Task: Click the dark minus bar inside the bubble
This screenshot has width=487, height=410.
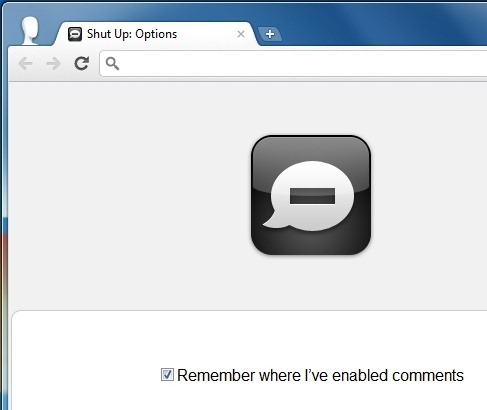Action: pyautogui.click(x=312, y=196)
